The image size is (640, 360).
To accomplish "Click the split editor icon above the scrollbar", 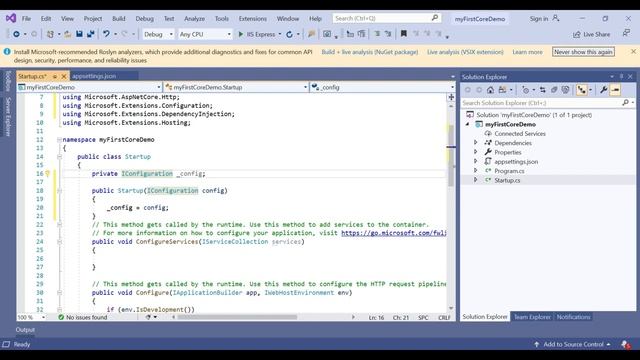I will (451, 97).
